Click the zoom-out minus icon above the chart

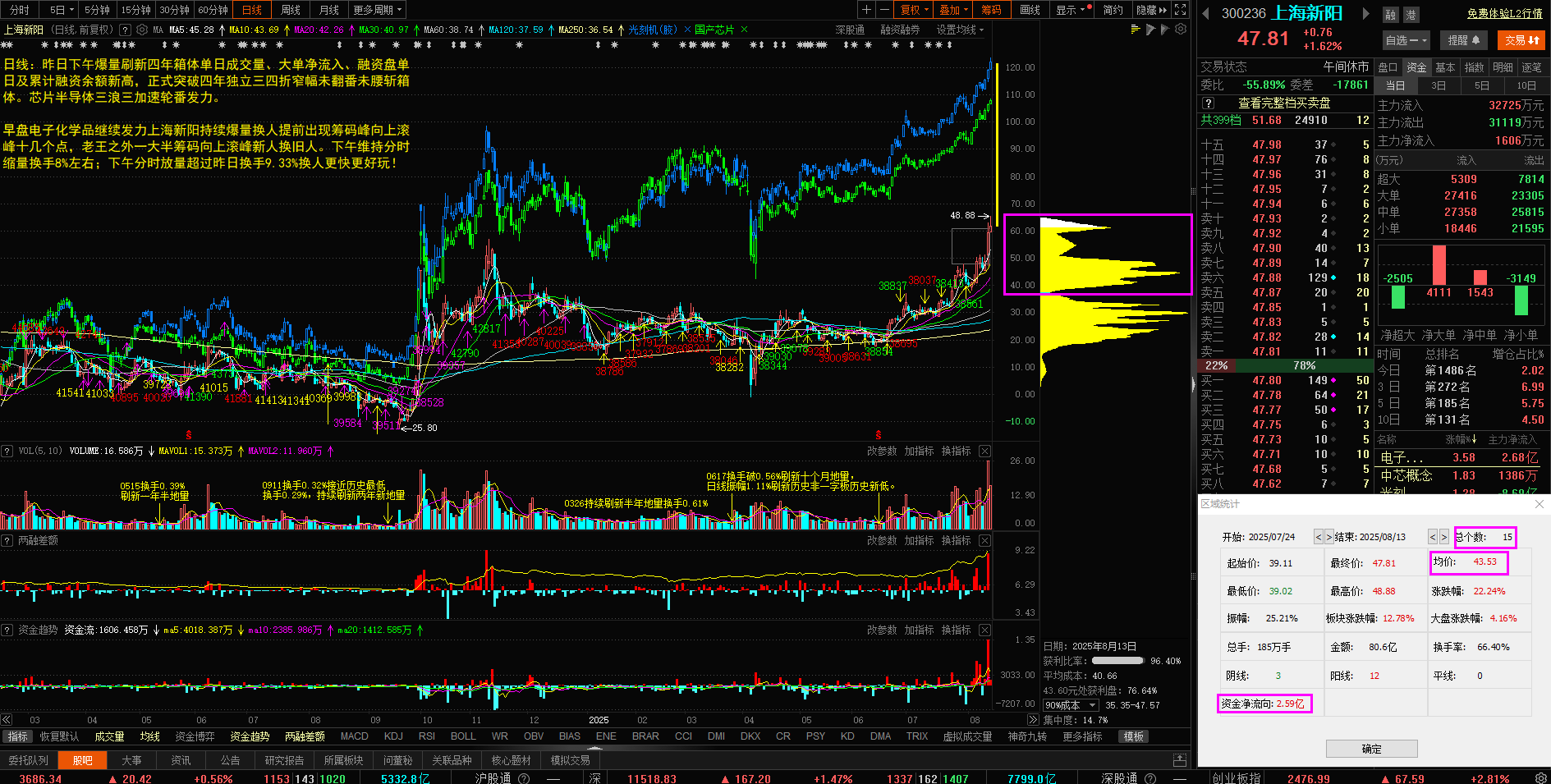coord(884,10)
